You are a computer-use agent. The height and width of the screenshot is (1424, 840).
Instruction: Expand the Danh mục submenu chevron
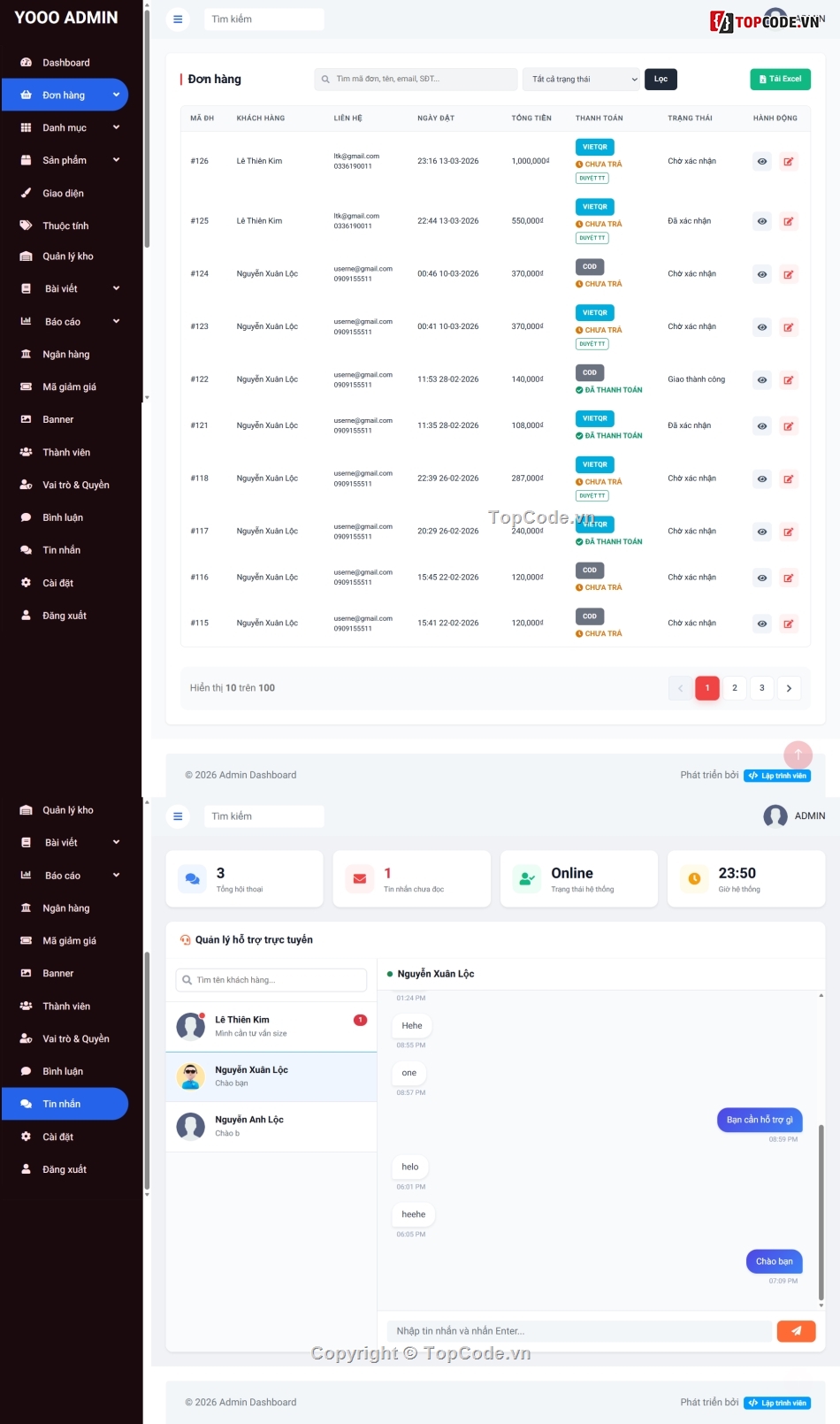[116, 127]
